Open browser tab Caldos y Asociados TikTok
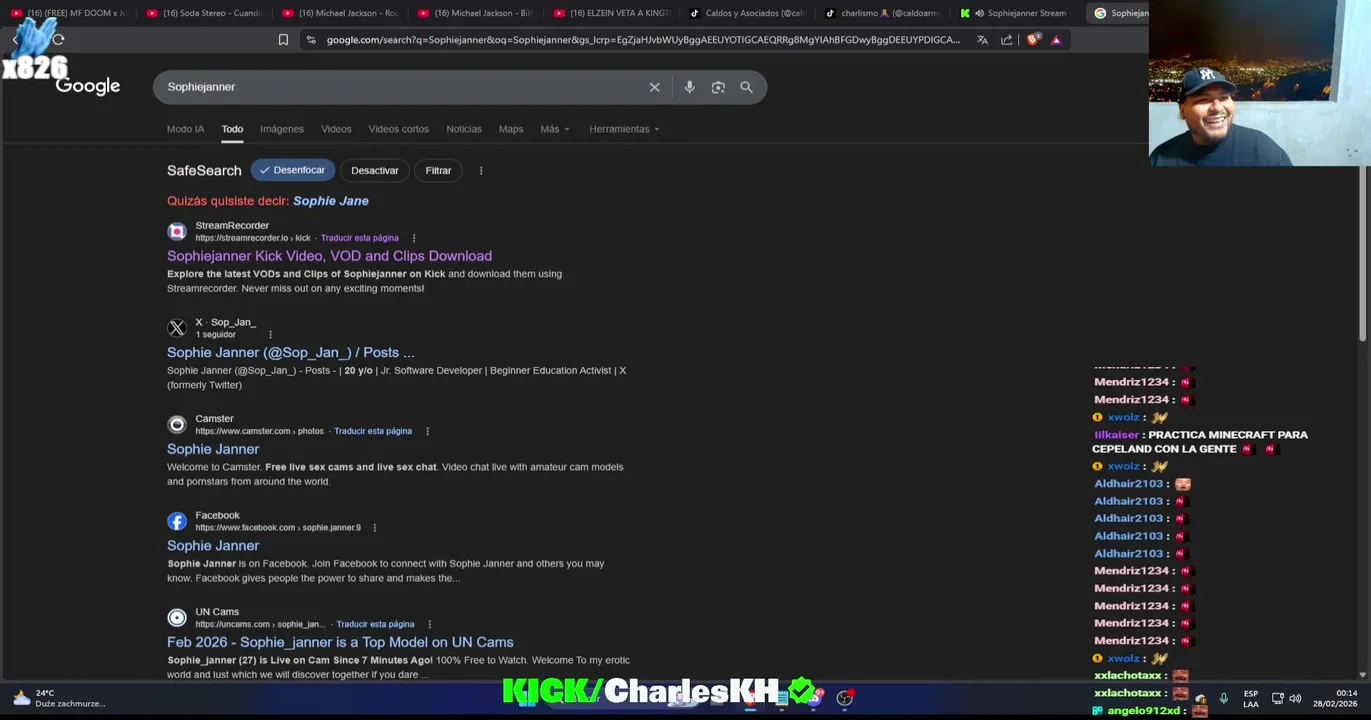 (747, 13)
